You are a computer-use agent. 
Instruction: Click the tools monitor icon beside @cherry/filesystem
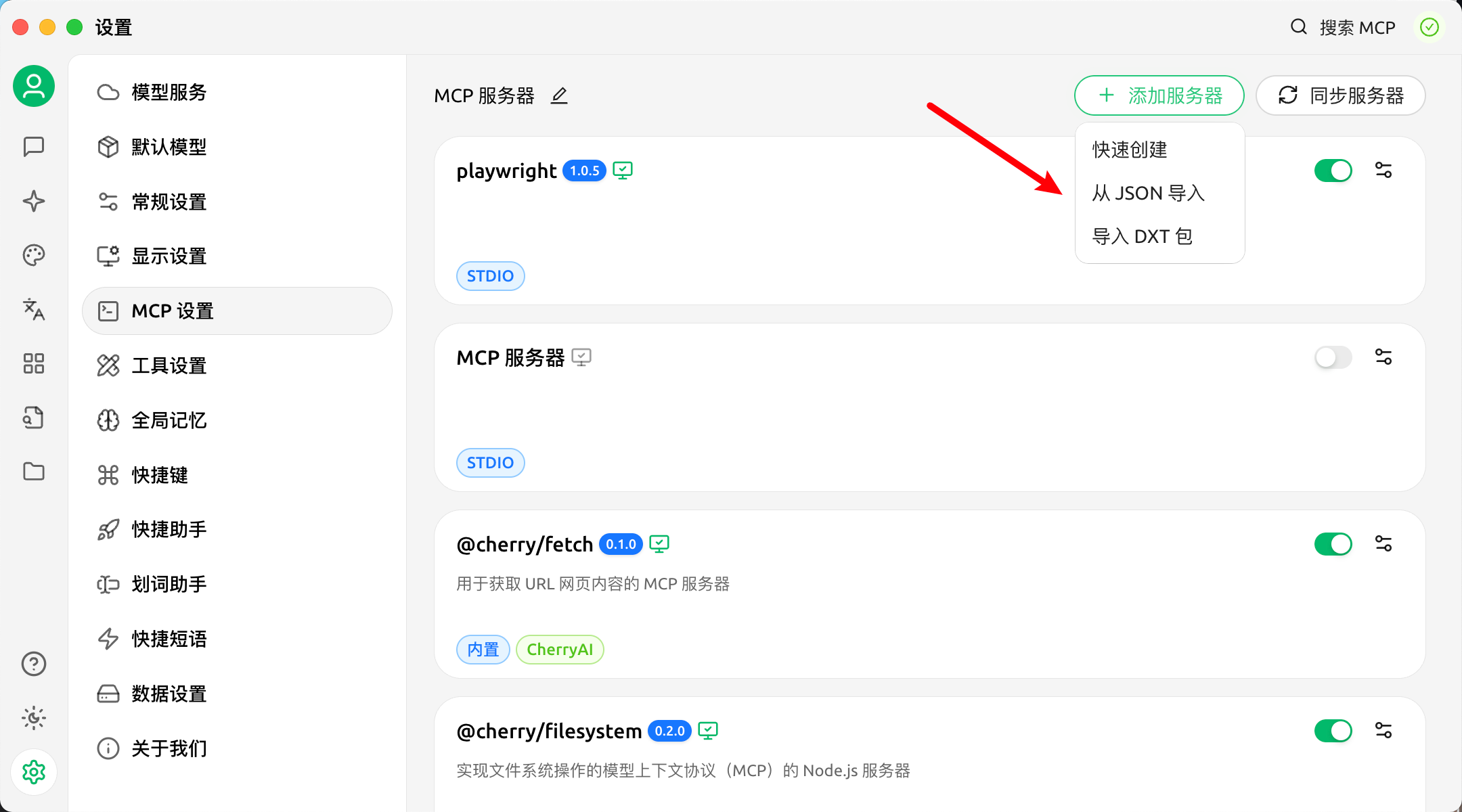708,731
